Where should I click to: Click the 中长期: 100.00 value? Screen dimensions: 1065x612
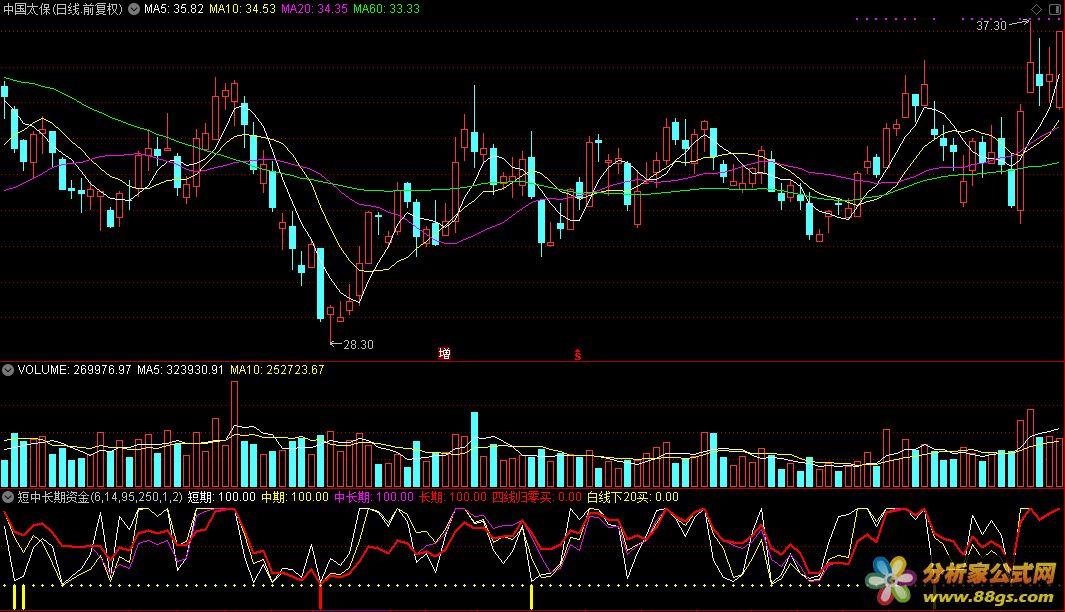pyautogui.click(x=374, y=497)
